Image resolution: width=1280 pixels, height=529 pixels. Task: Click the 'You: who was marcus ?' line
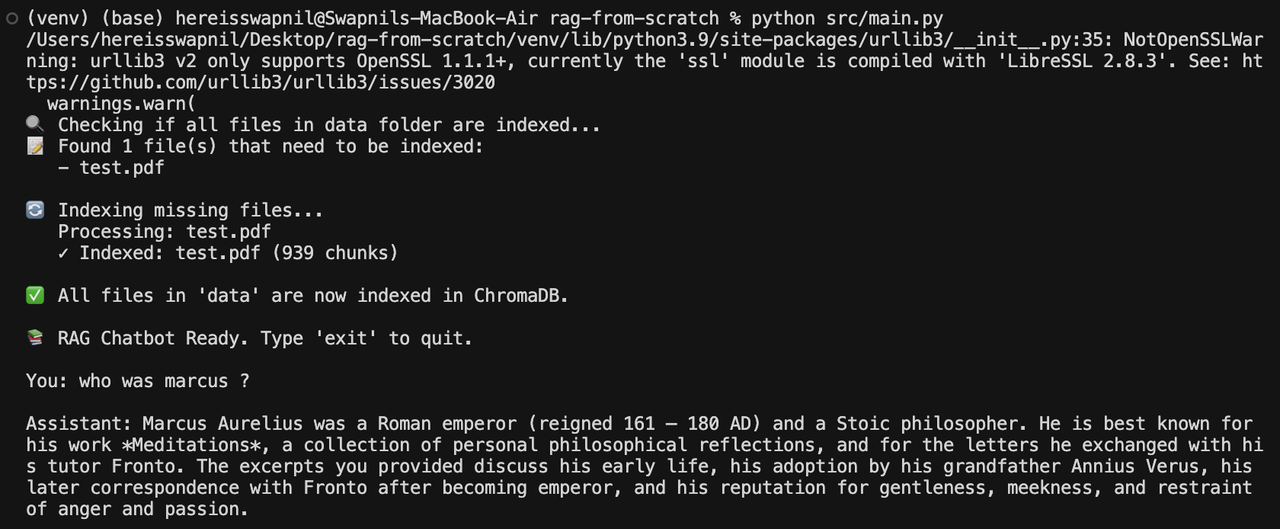[138, 381]
